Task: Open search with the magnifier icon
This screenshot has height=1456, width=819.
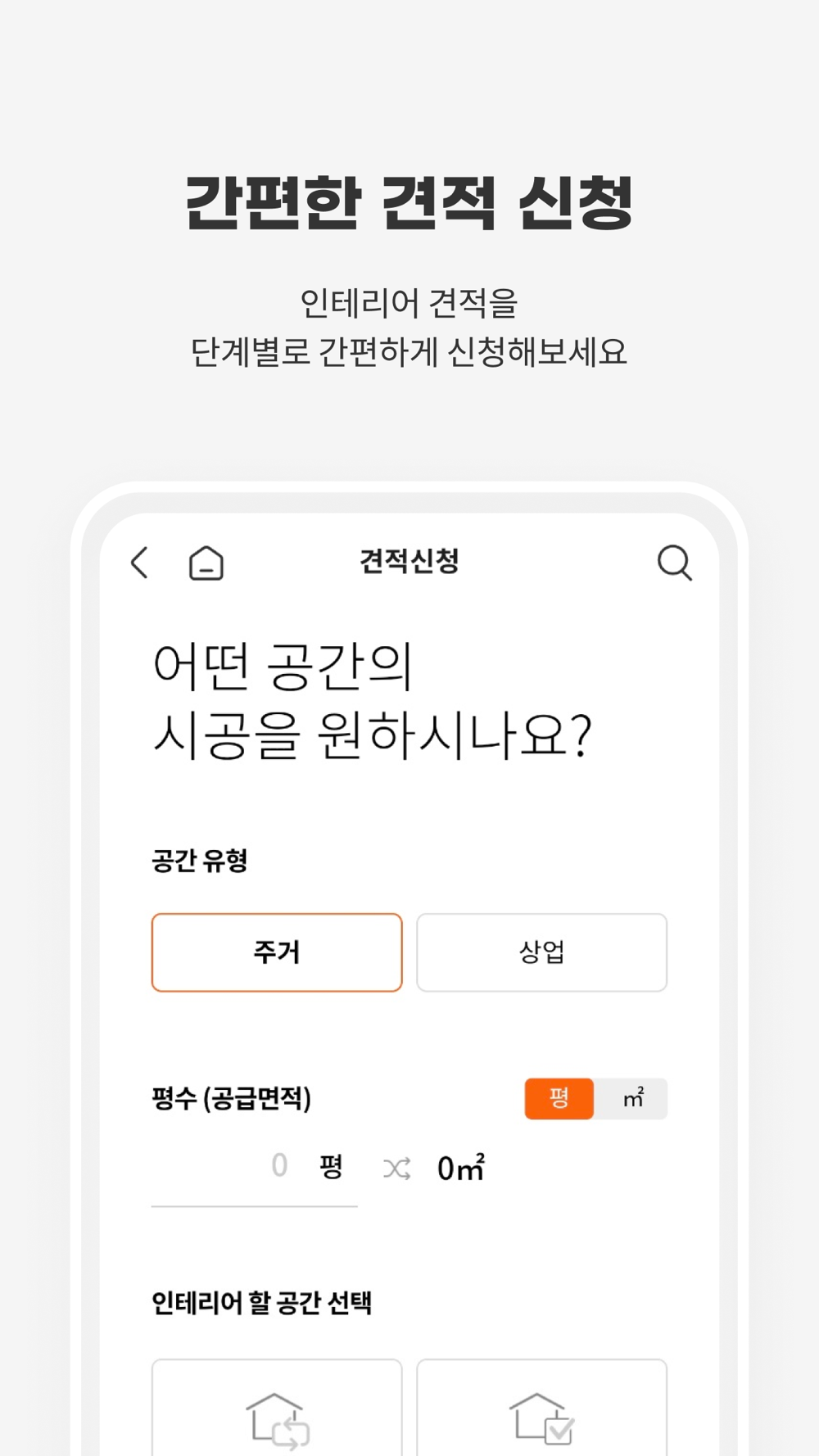Action: point(675,563)
